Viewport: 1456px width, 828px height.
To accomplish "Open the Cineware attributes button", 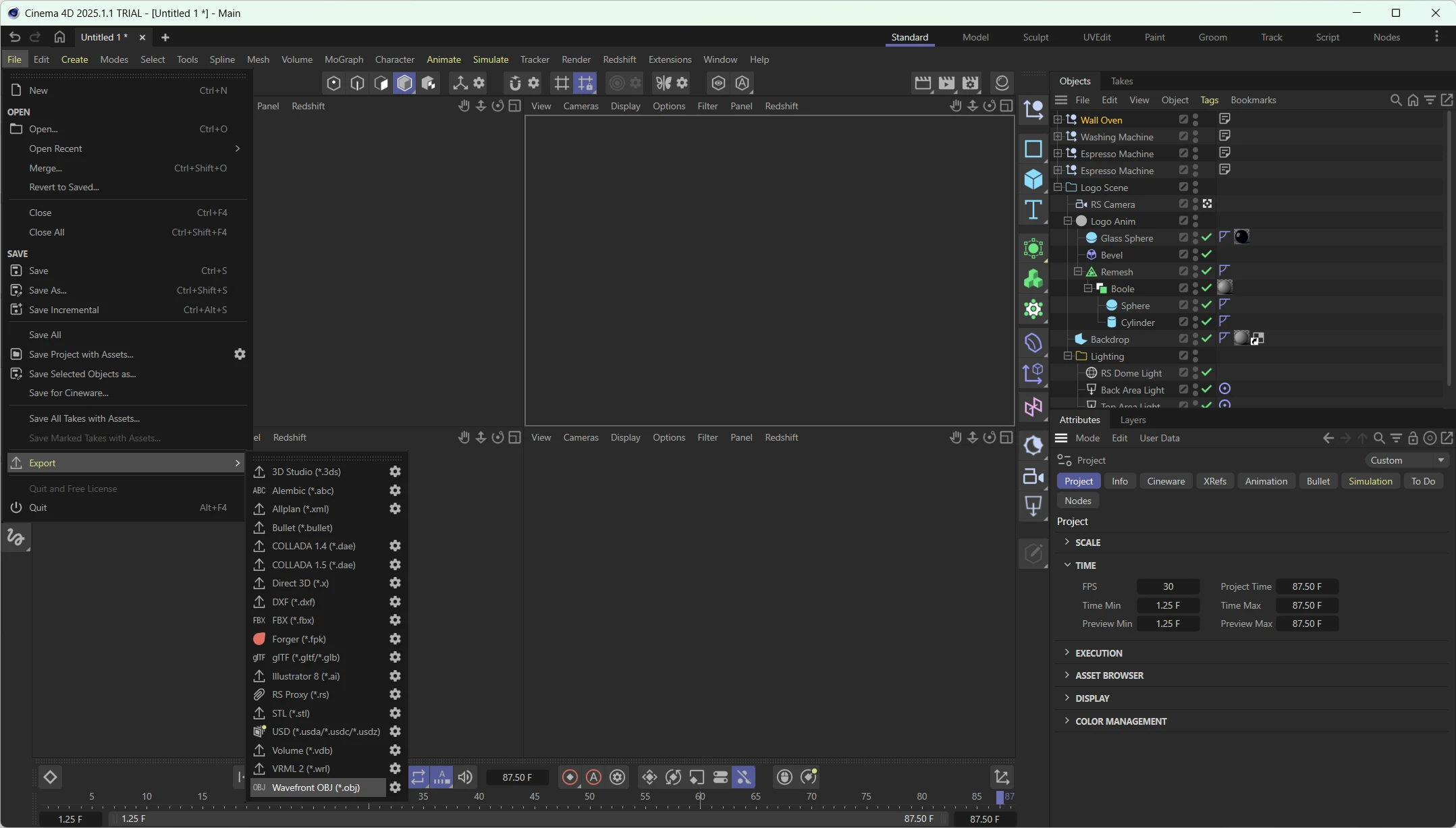I will tap(1166, 481).
